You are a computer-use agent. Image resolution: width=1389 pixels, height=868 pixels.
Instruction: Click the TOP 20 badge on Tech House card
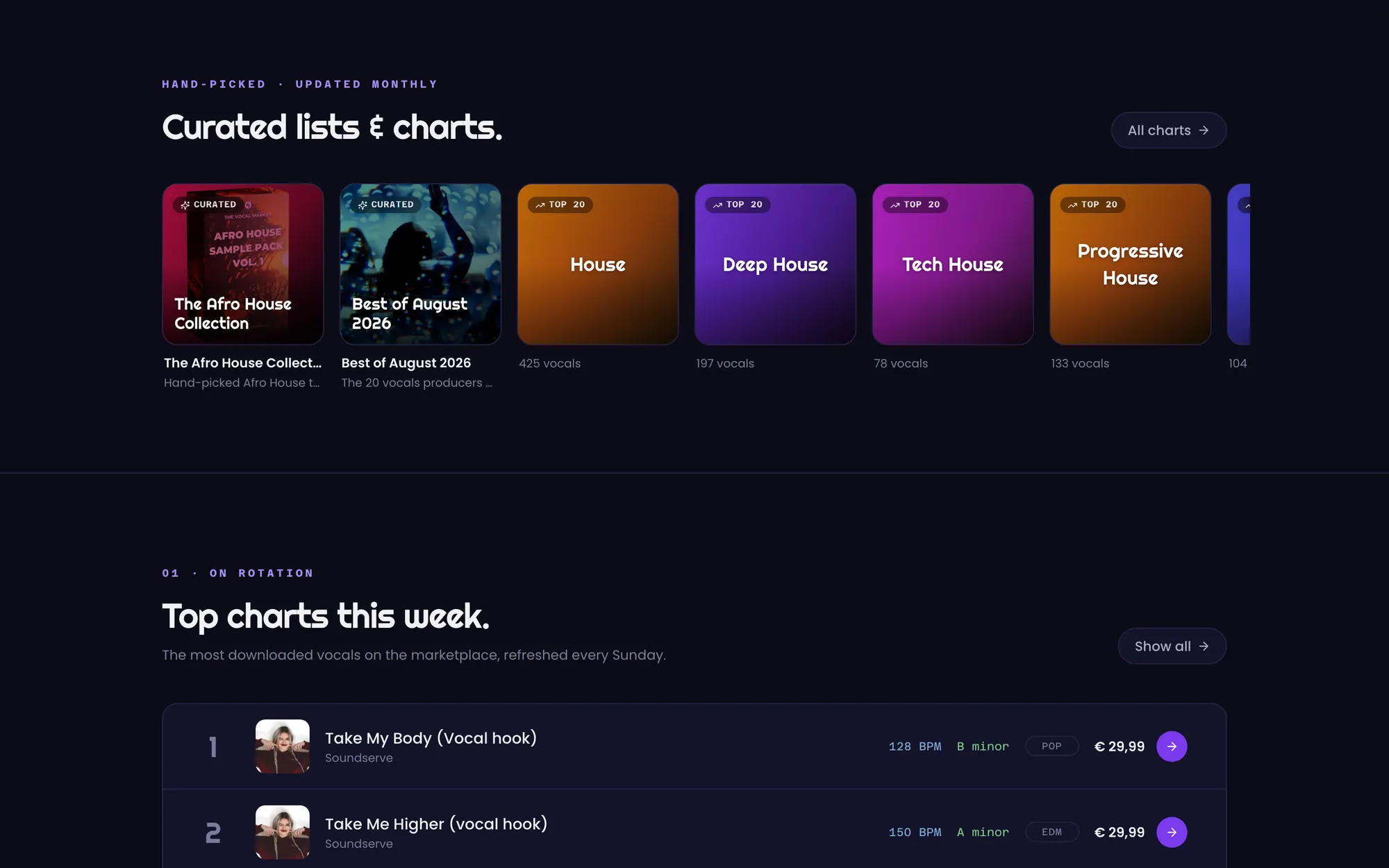click(915, 205)
